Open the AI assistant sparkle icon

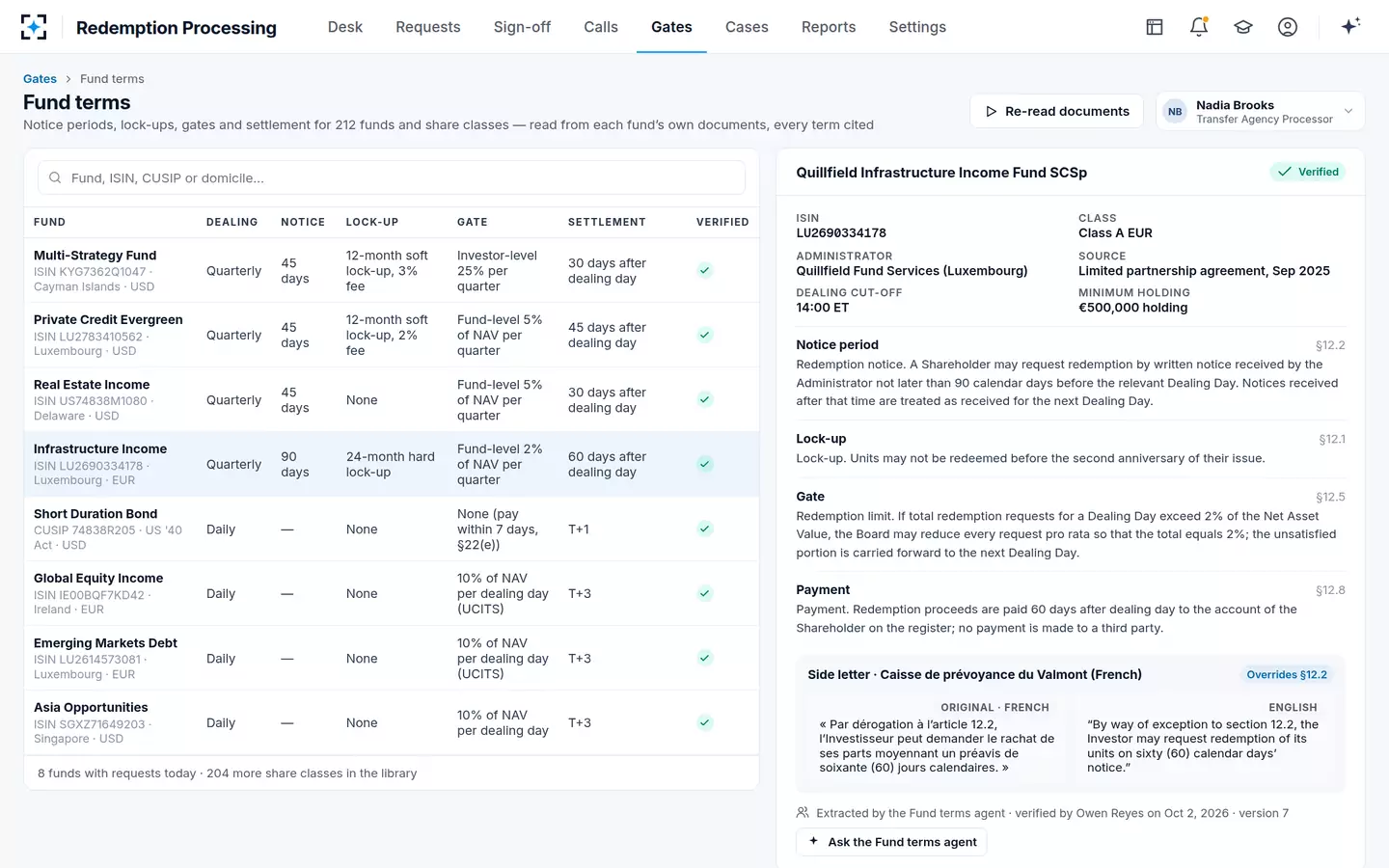1350,26
